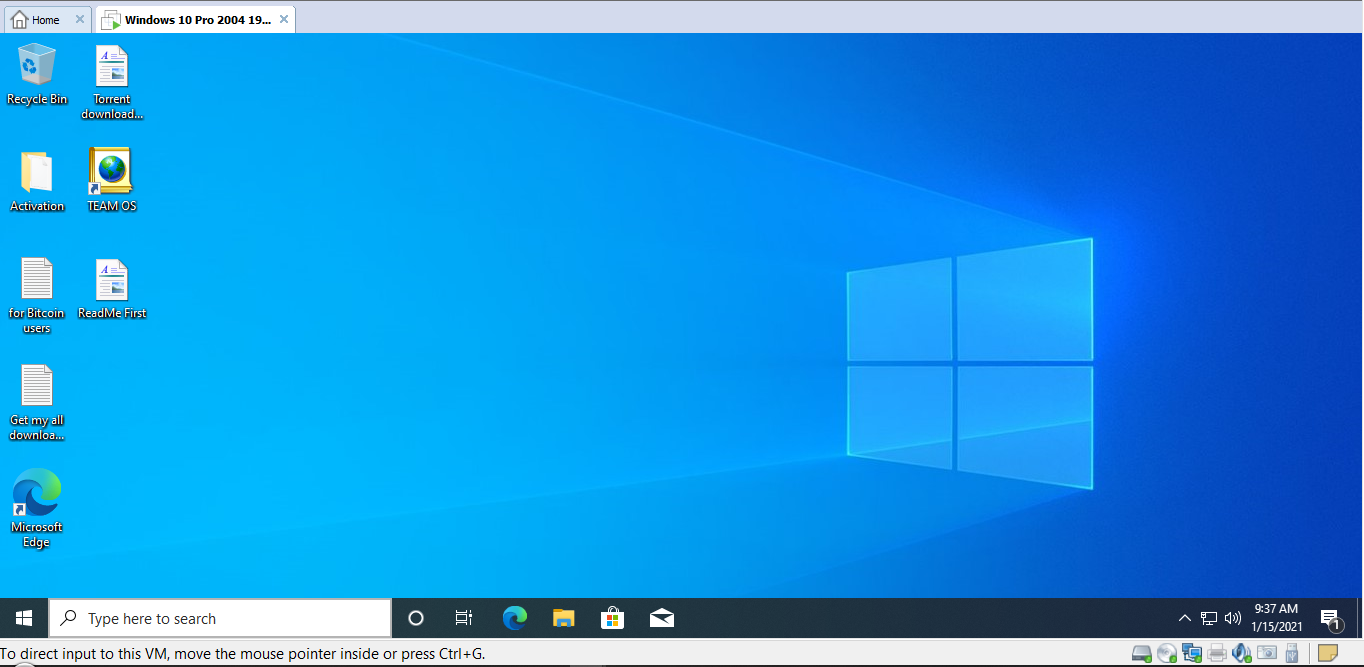Open File Explorer from the taskbar

tap(564, 618)
